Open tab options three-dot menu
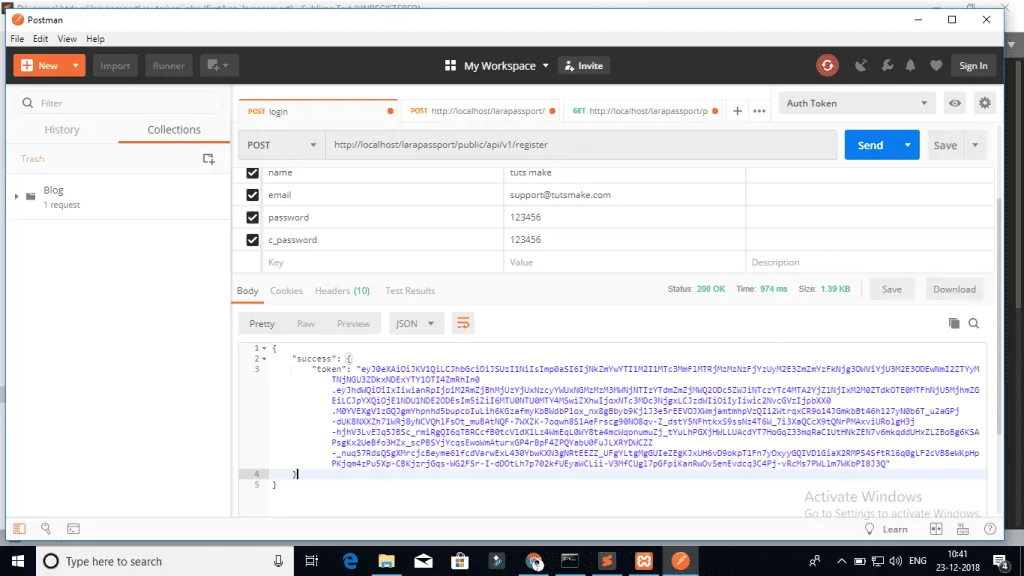 pos(759,111)
